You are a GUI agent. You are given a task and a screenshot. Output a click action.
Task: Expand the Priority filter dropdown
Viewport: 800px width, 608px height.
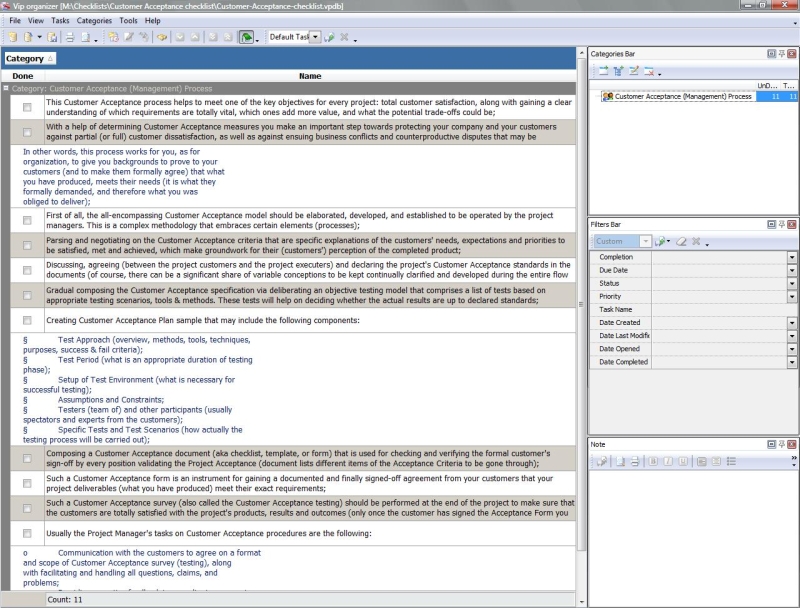[x=791, y=297]
